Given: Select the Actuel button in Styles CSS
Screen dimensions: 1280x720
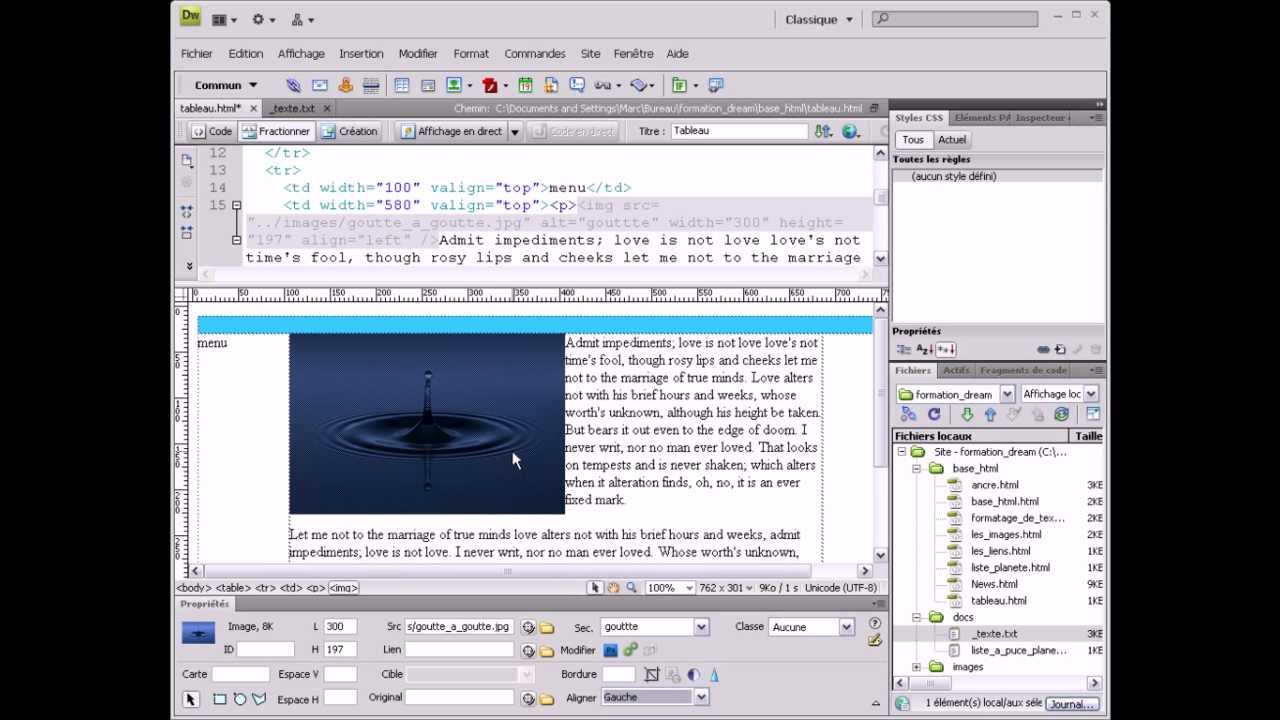Looking at the screenshot, I should coord(952,140).
